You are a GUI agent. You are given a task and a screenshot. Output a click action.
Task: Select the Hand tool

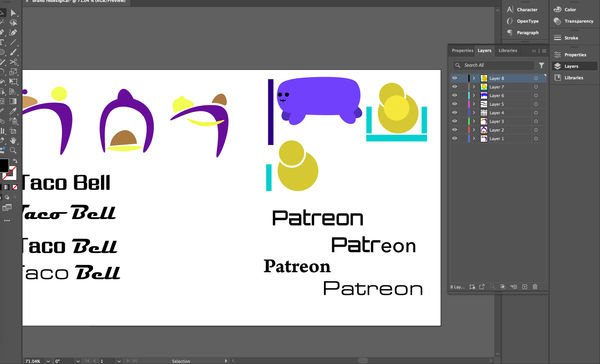[x=13, y=141]
